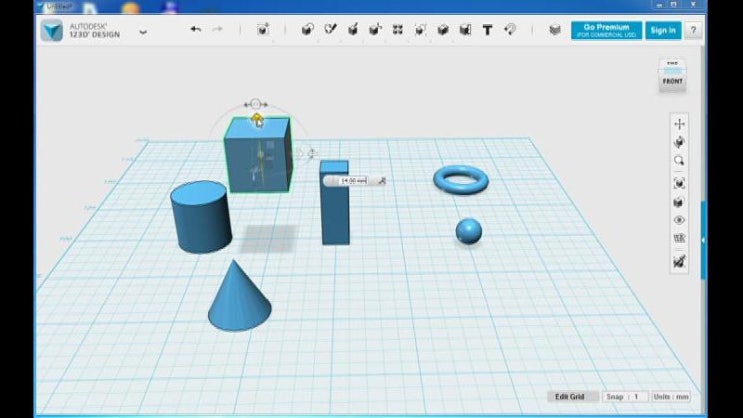Select the Zoom magnifier tool
The height and width of the screenshot is (418, 743).
pos(679,161)
